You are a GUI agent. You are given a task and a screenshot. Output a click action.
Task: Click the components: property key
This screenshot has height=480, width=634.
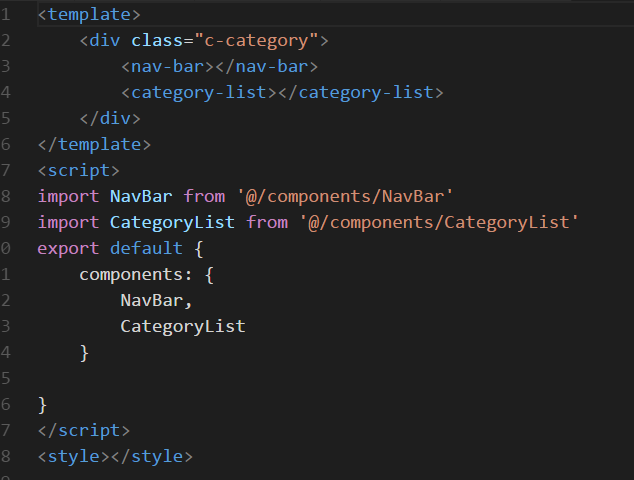[136, 275]
